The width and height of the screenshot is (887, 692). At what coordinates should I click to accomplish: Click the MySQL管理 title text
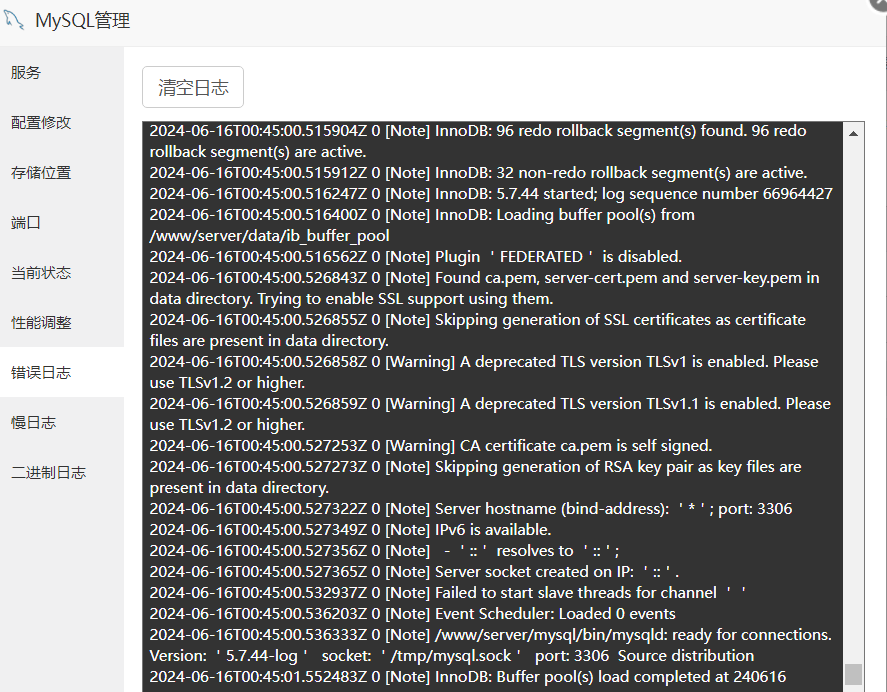point(83,20)
